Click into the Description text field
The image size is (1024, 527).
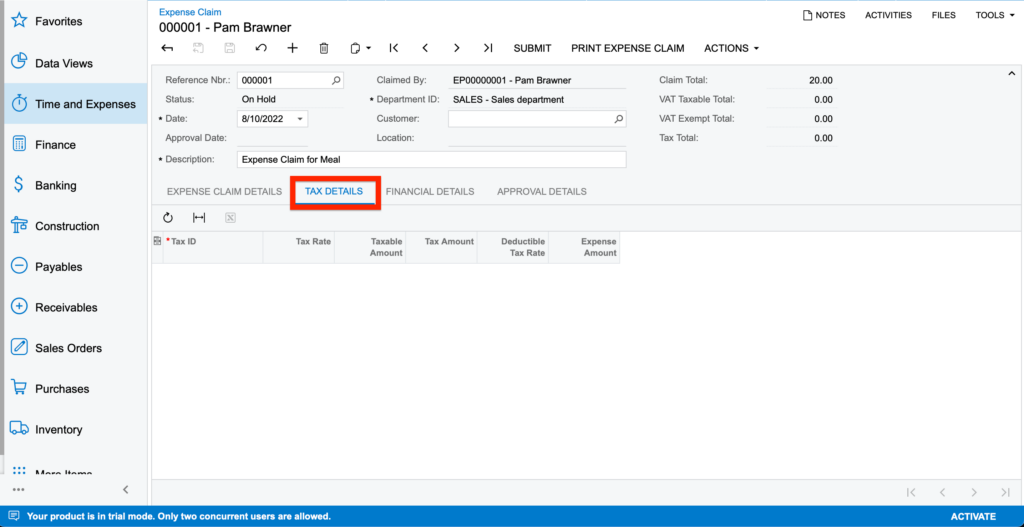tap(431, 159)
